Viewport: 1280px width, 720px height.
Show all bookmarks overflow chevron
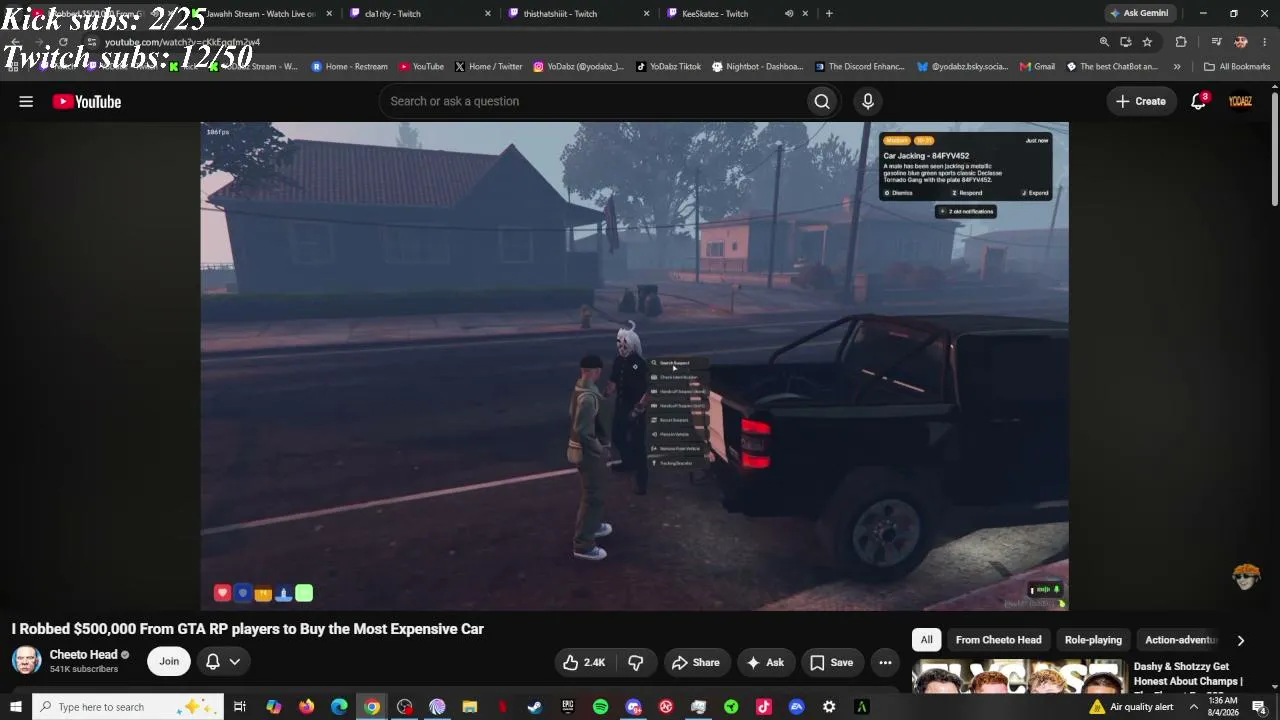1177,67
